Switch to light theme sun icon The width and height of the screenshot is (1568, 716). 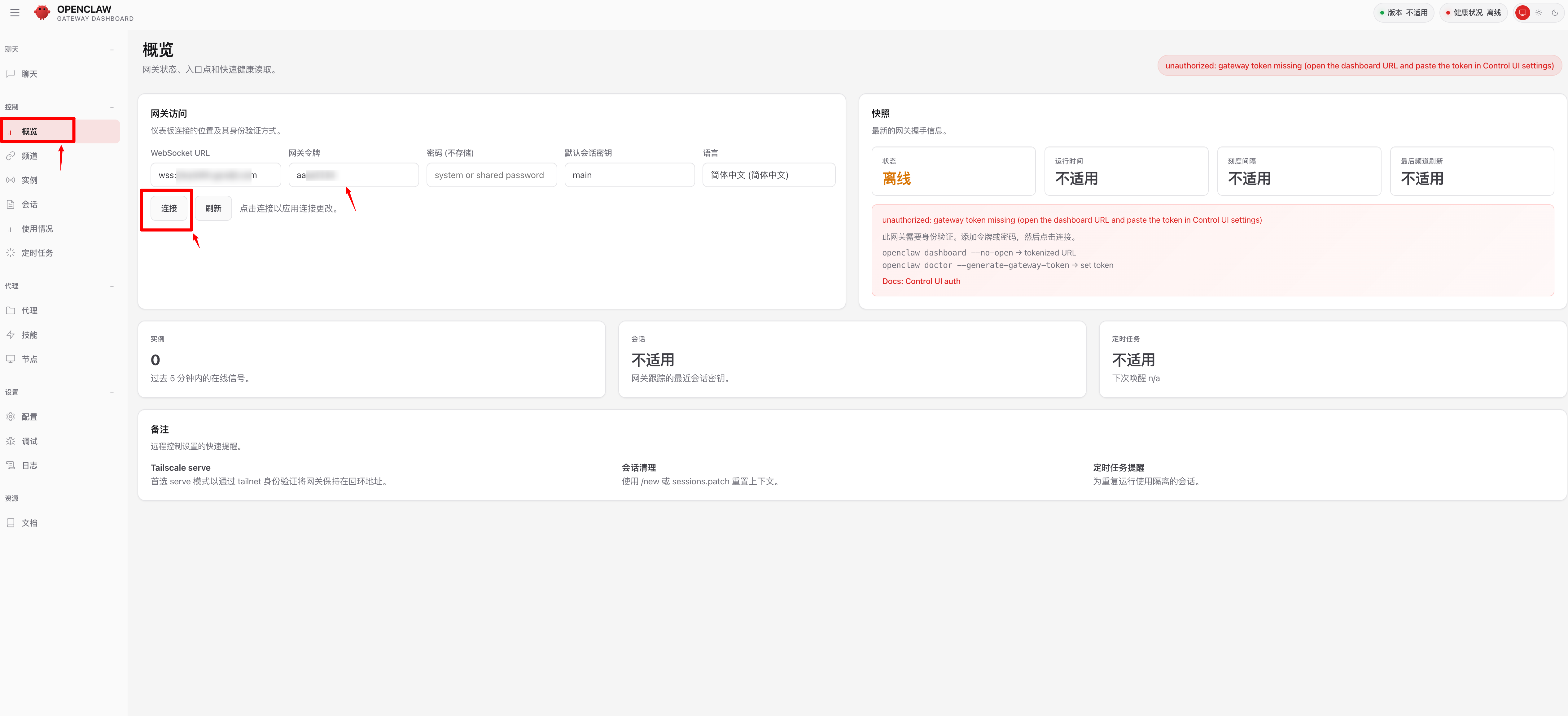pos(1539,13)
